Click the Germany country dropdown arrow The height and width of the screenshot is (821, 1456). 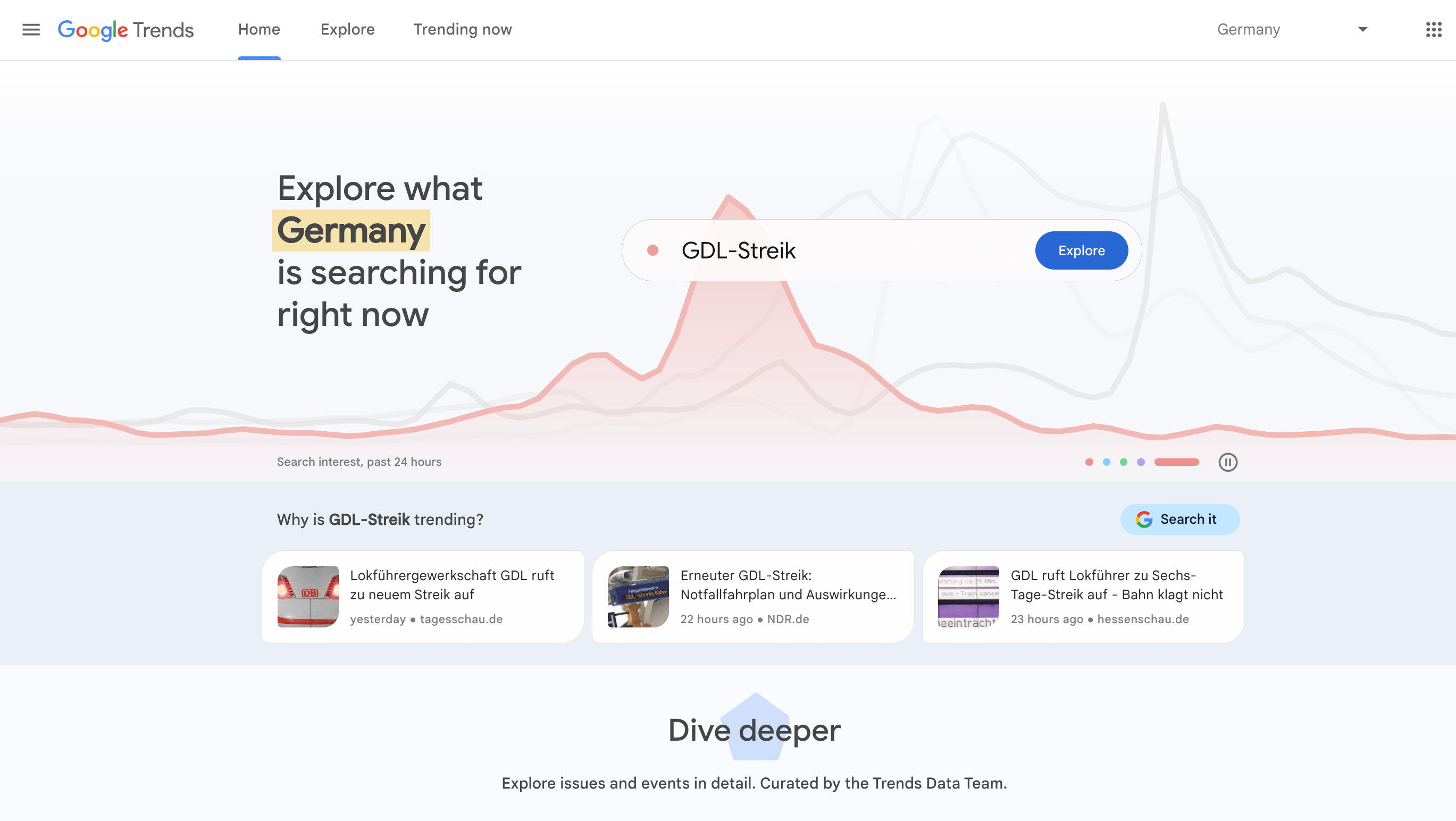pyautogui.click(x=1362, y=29)
